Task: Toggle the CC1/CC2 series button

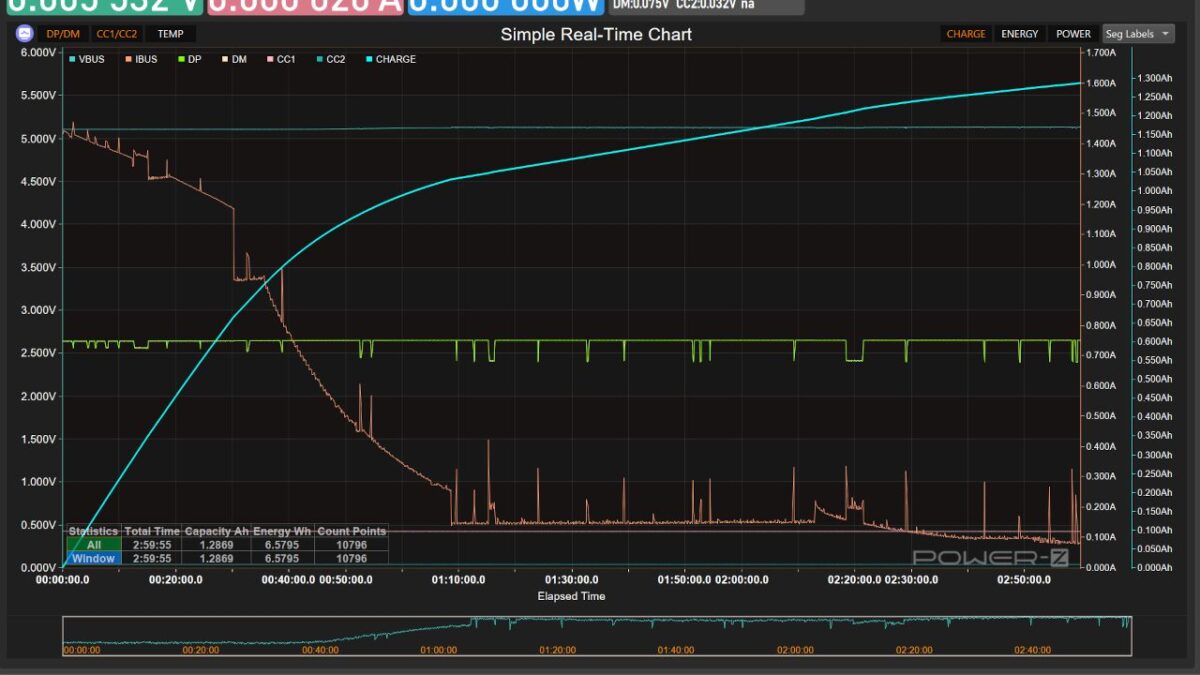Action: (x=117, y=34)
